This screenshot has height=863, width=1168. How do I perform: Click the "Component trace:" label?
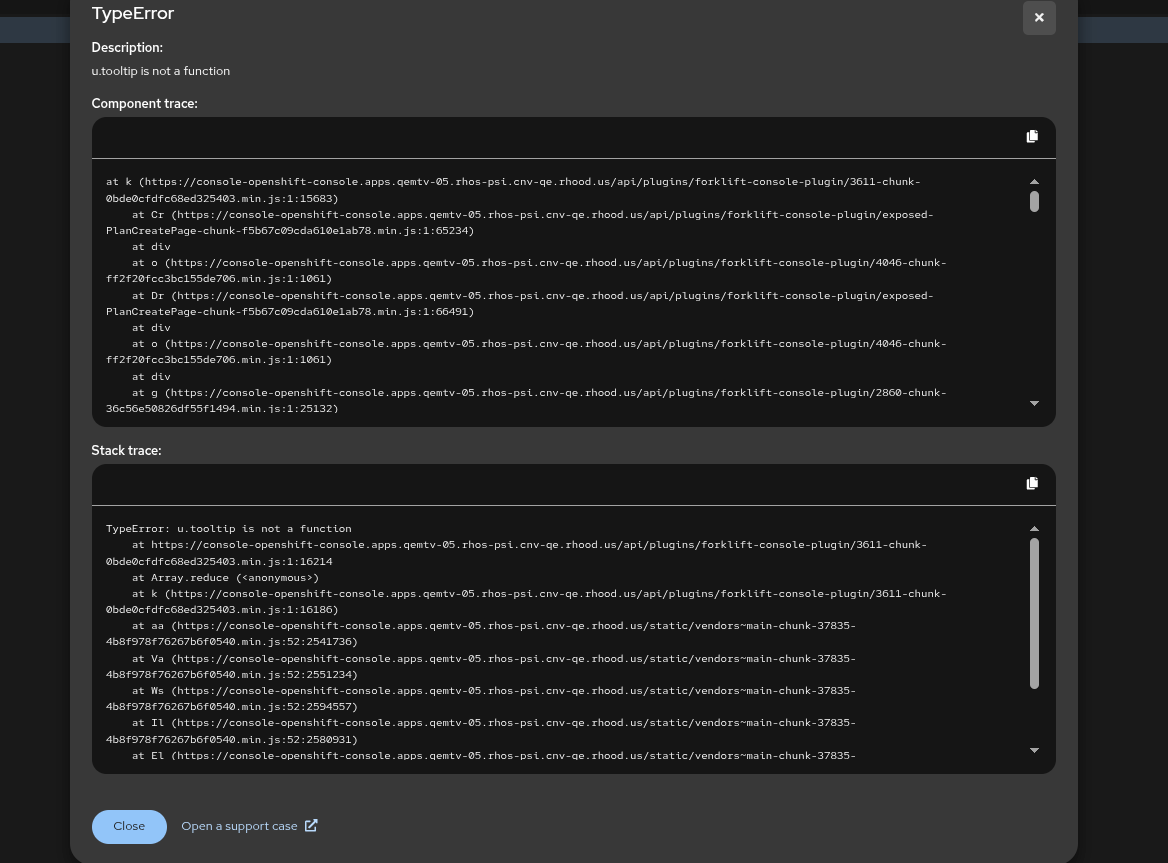click(x=145, y=104)
